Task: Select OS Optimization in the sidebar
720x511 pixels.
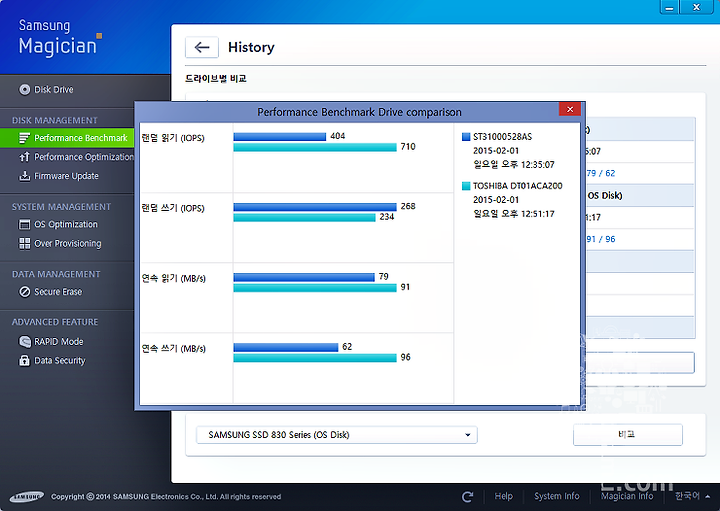Action: pos(66,225)
